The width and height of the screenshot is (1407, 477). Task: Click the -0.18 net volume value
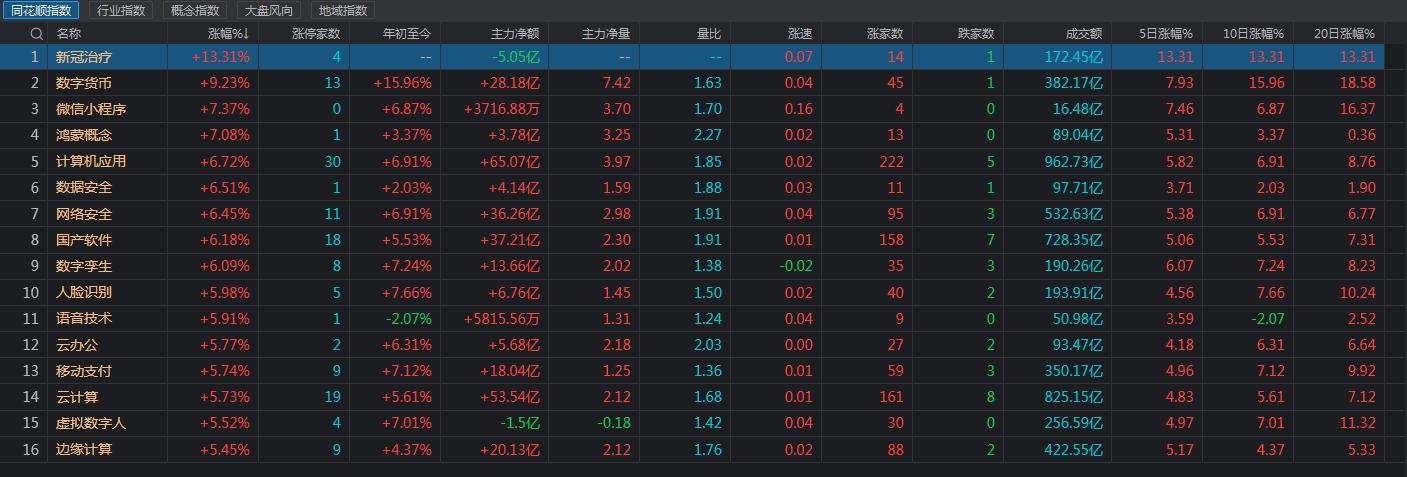tap(614, 423)
